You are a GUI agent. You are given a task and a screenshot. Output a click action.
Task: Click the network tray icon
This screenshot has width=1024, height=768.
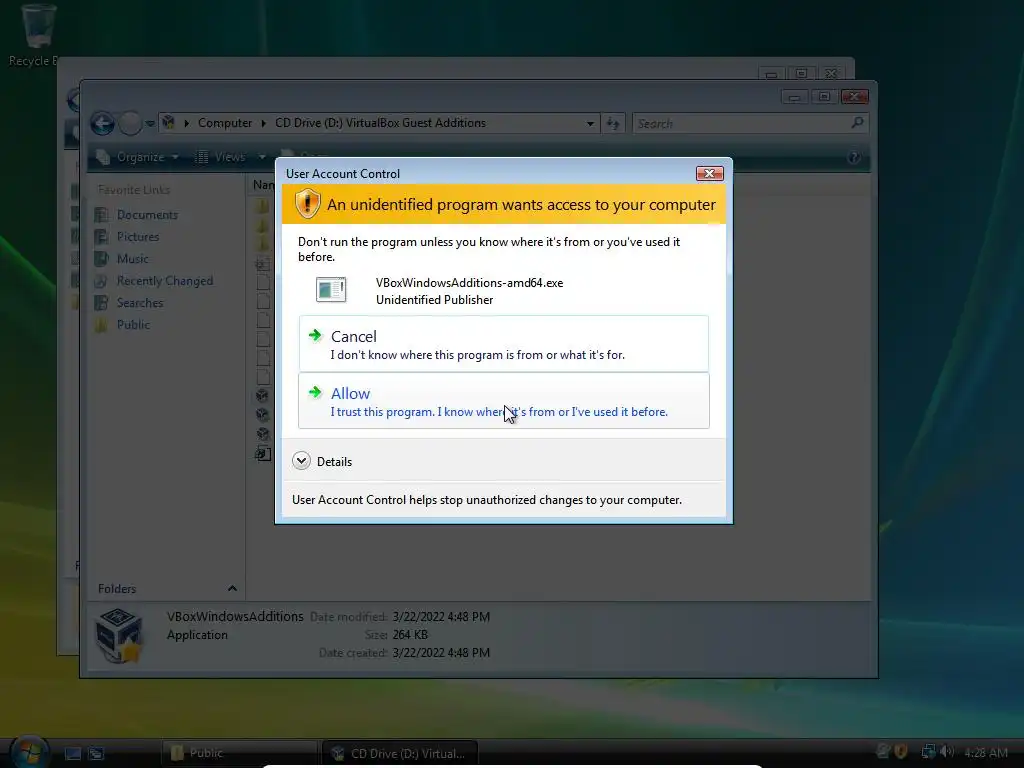(927, 752)
